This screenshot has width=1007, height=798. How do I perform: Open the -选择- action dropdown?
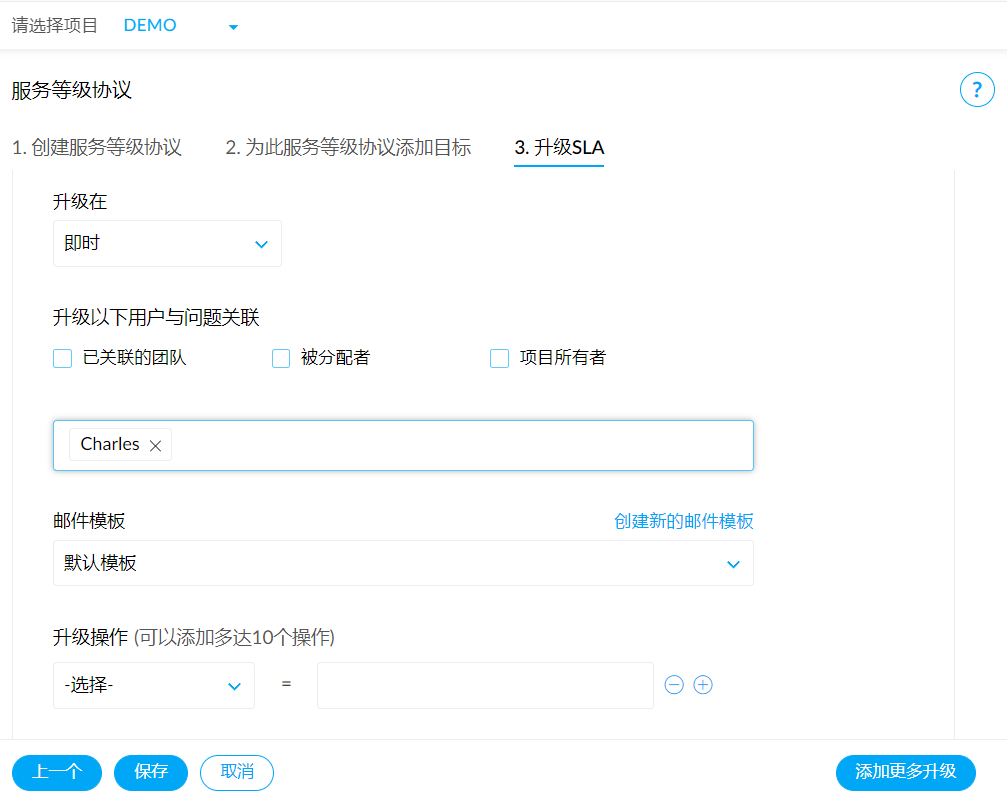(x=154, y=686)
